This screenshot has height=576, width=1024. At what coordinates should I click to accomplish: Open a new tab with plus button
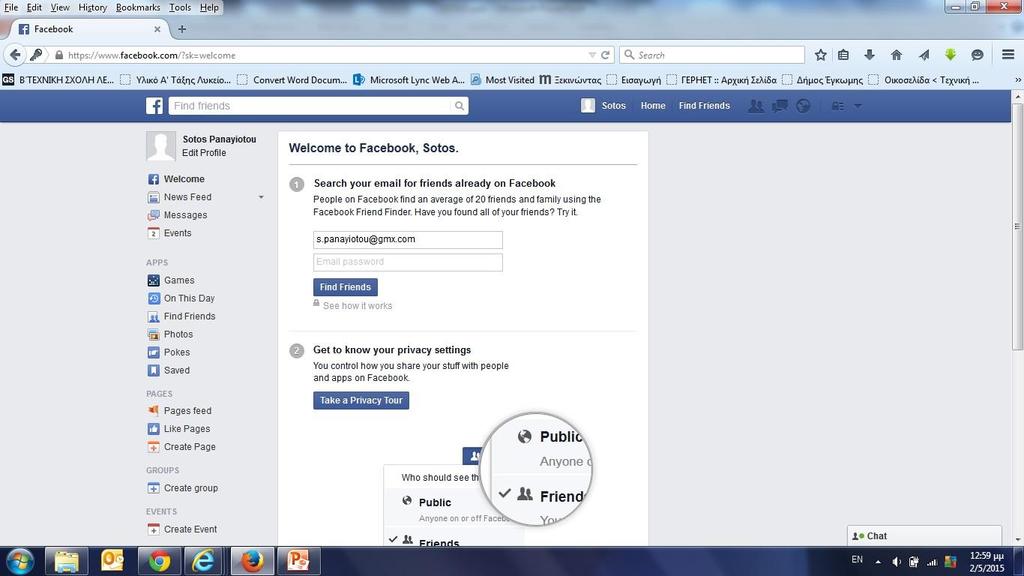[x=182, y=29]
